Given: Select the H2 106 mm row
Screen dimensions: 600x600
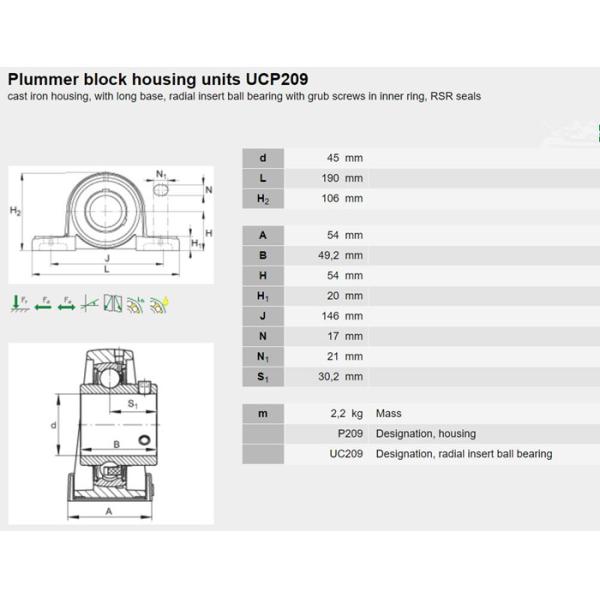Looking at the screenshot, I should (418, 198).
